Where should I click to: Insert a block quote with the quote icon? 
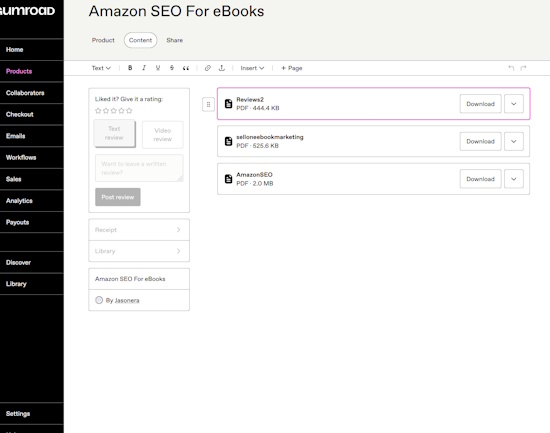tap(186, 68)
